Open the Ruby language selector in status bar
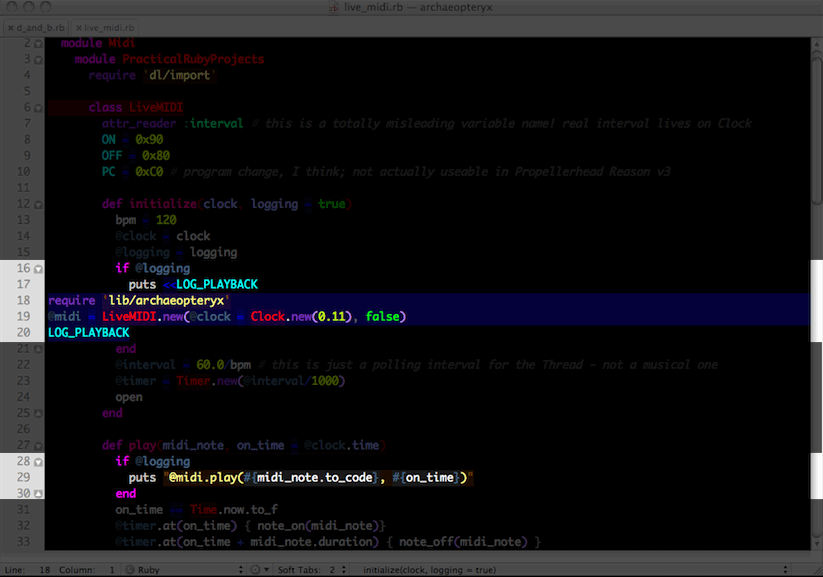Screen dimensions: 823x577 tap(184, 570)
